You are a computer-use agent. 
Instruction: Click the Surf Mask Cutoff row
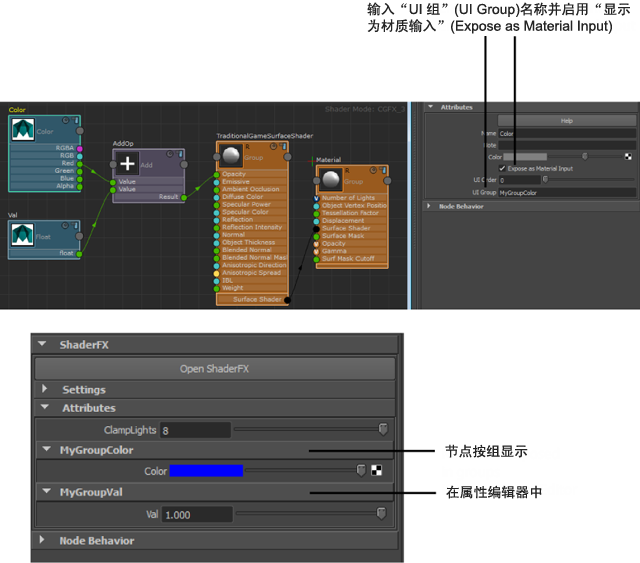point(351,259)
